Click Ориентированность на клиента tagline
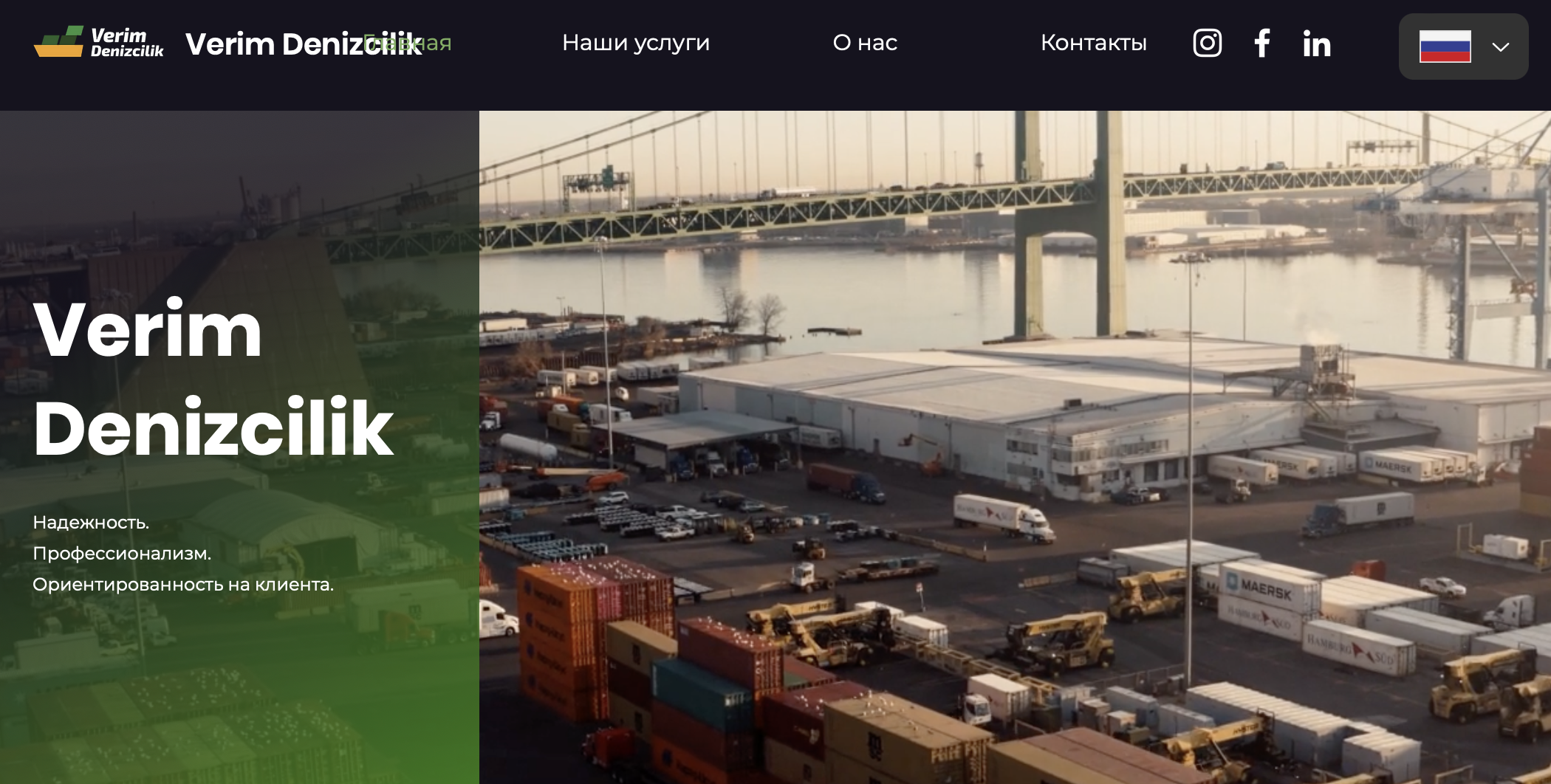The width and height of the screenshot is (1551, 784). click(x=183, y=585)
